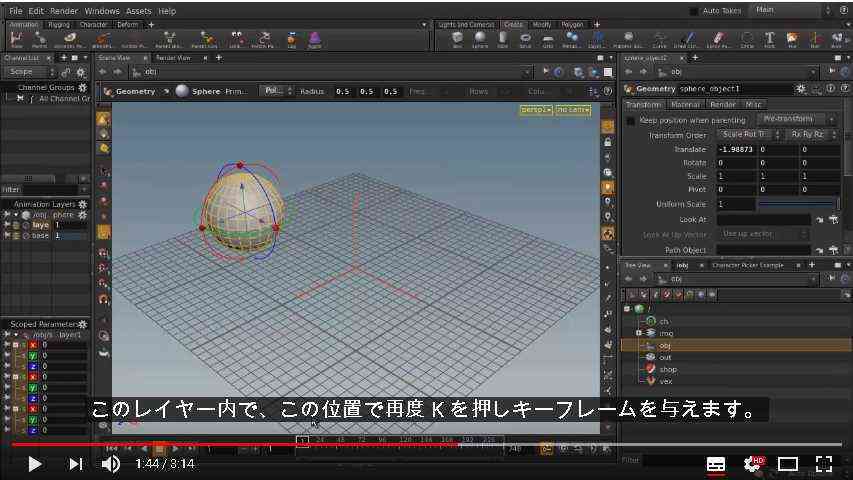Mute the video volume
Screen dimensions: 853x480
pos(111,464)
